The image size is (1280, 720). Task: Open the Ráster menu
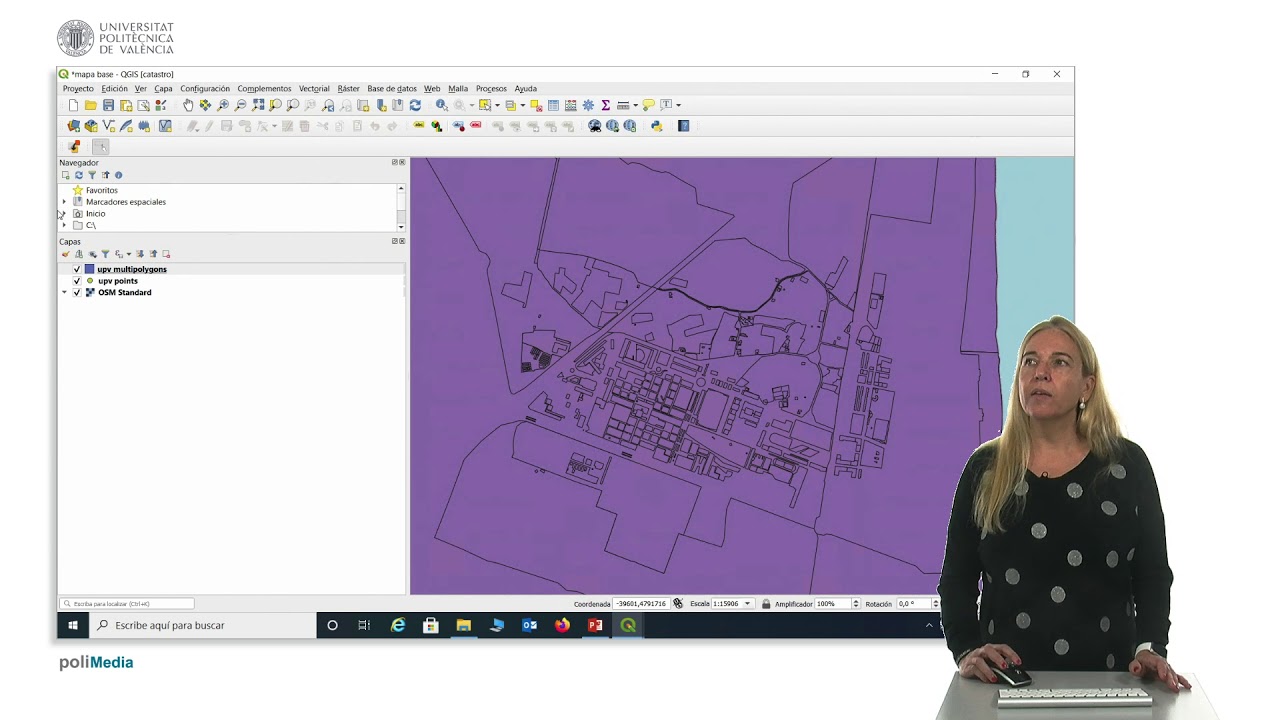[x=348, y=89]
